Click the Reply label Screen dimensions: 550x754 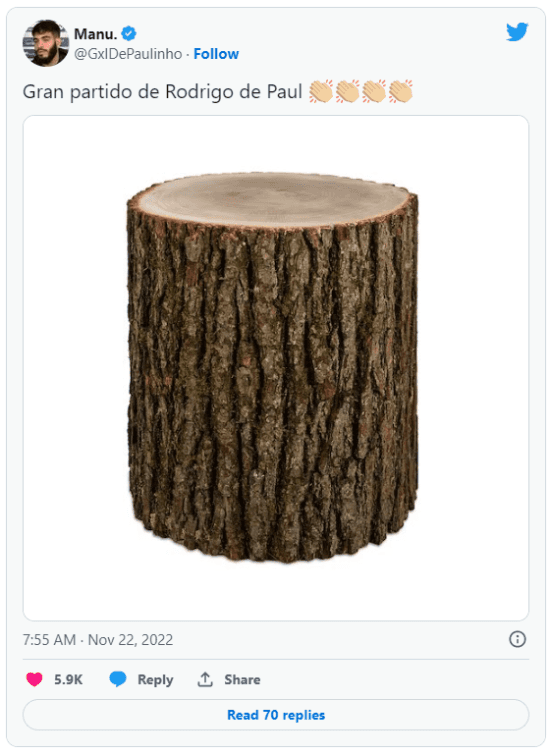tap(155, 680)
